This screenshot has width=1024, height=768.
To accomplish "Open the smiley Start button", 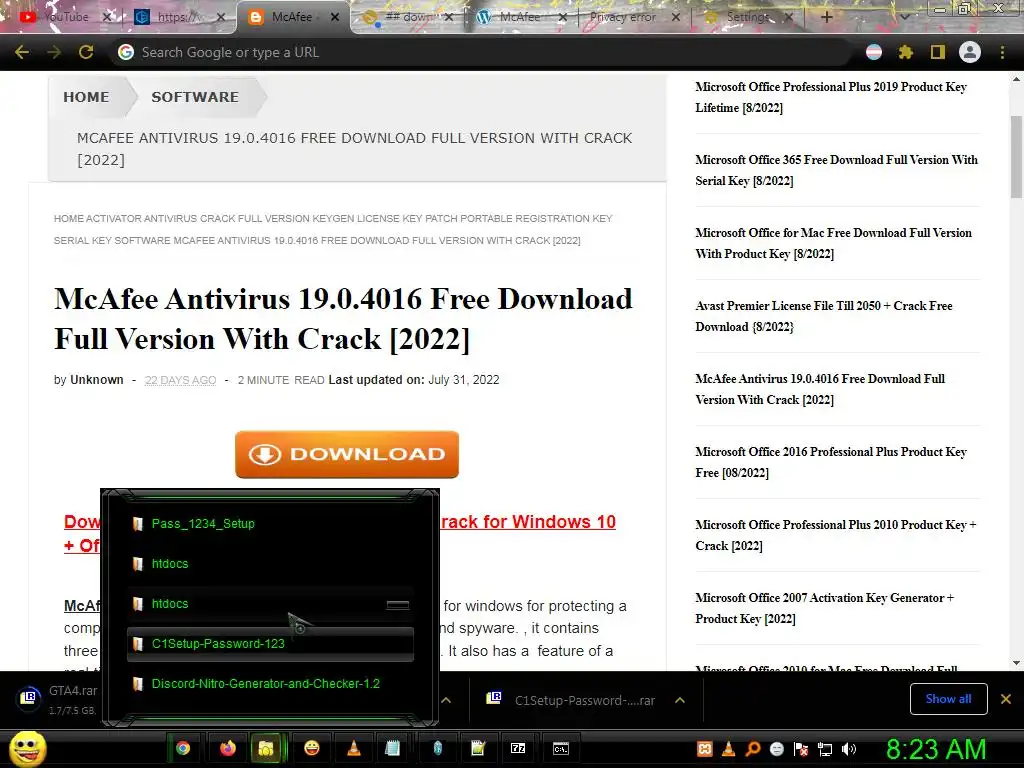I will (27, 748).
